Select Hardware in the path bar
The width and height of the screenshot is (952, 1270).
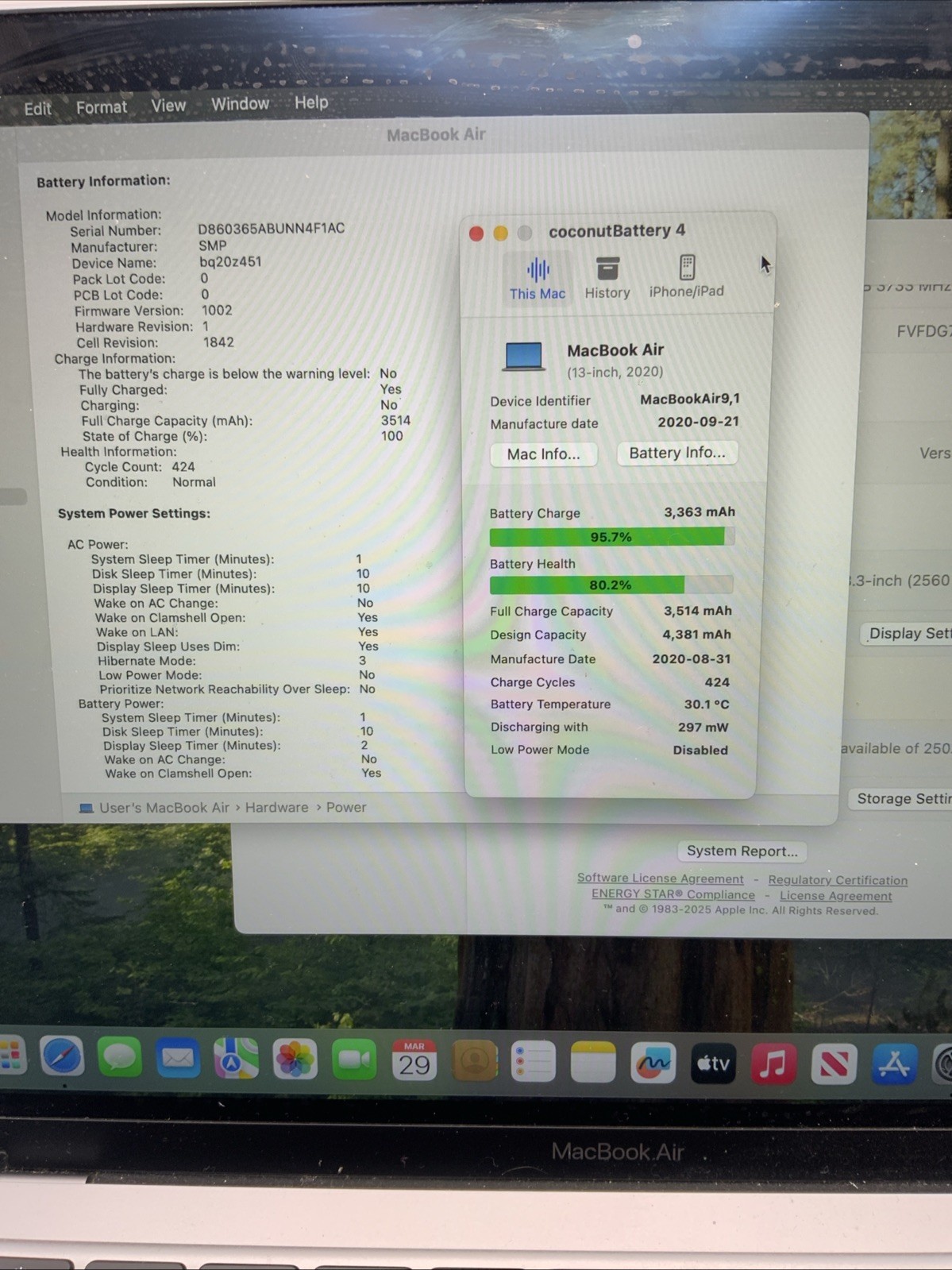click(x=276, y=807)
